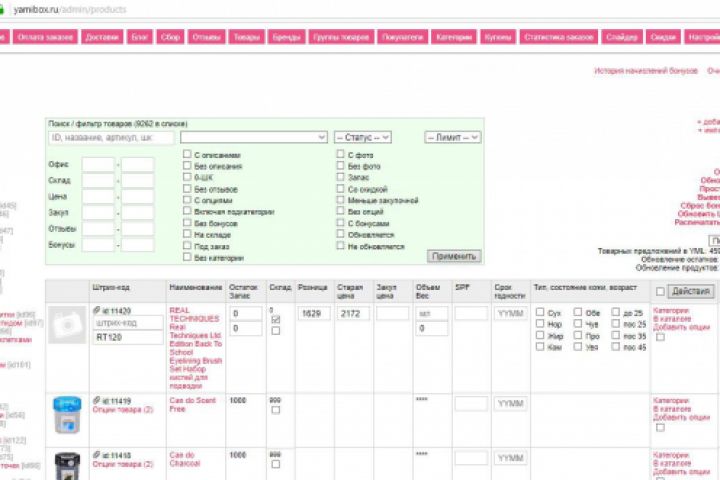
Task: Enable the 'С описанием' filter checkbox
Action: 187,154
